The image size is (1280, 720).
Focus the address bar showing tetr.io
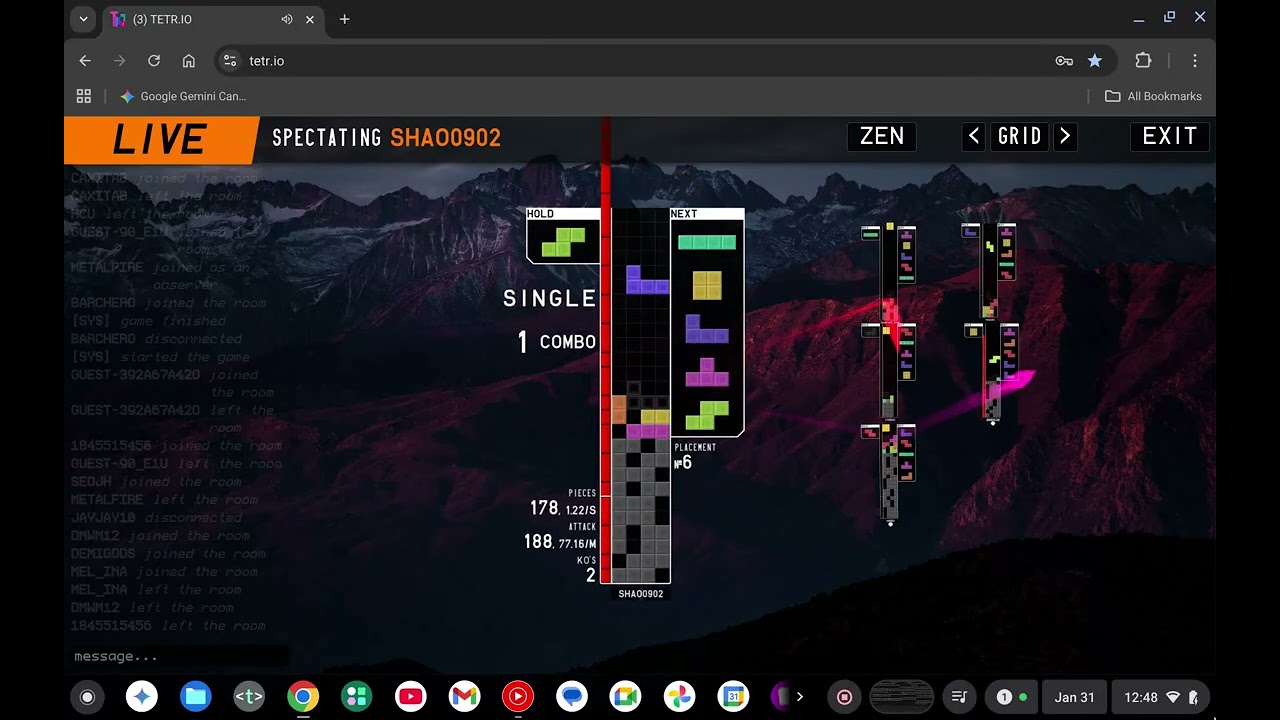pyautogui.click(x=665, y=61)
